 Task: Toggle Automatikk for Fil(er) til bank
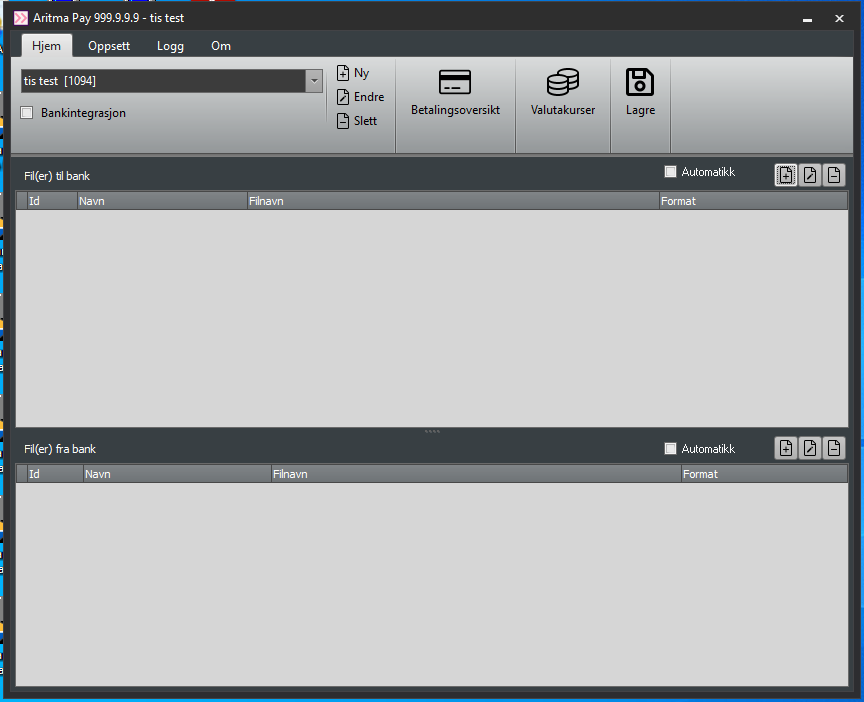pyautogui.click(x=671, y=172)
